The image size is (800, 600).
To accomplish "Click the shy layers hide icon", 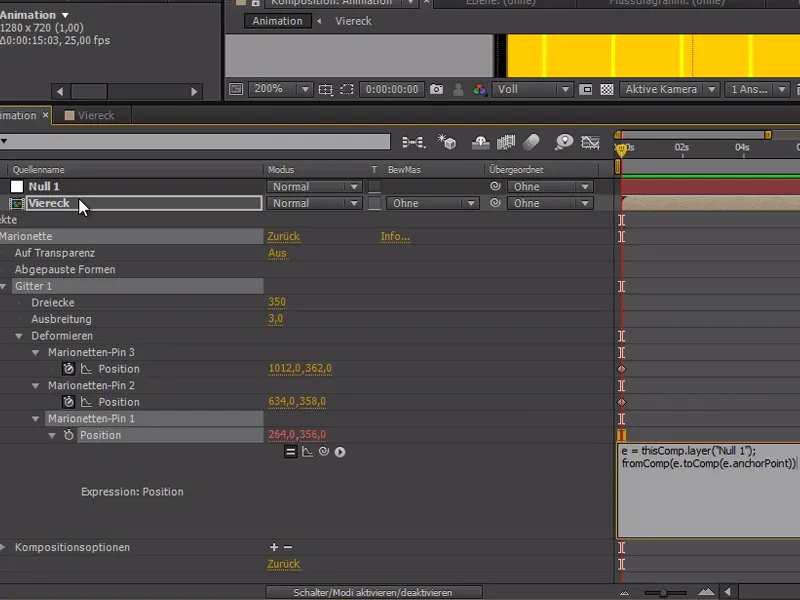I will [480, 142].
